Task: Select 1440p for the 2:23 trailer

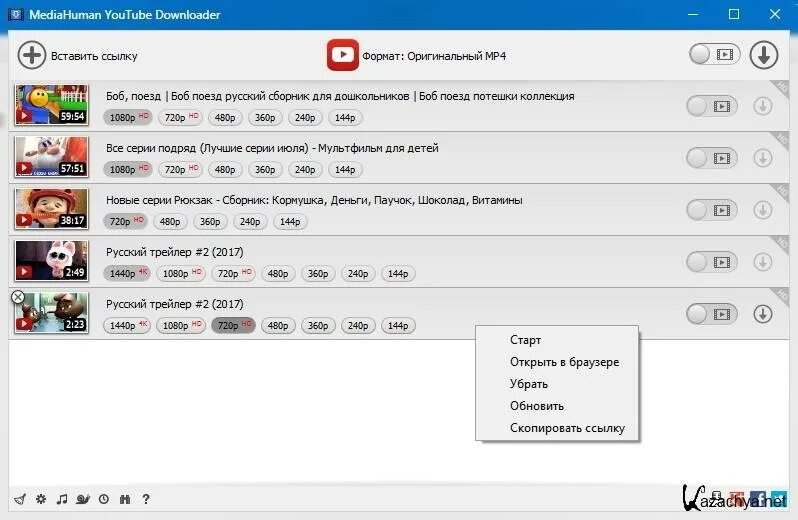Action: coord(127,325)
